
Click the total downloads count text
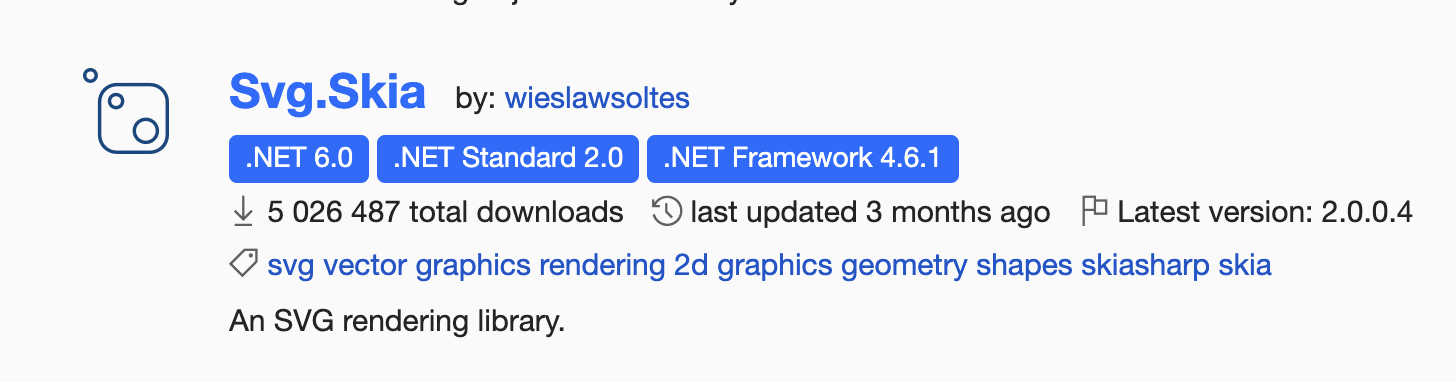445,212
